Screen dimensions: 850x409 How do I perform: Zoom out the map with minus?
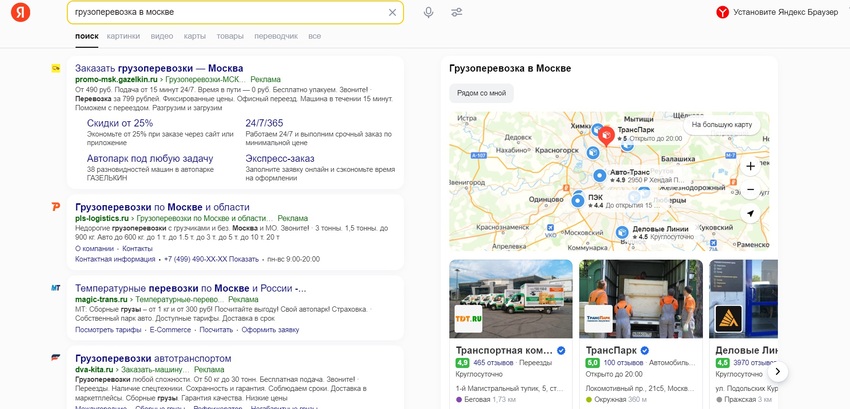pos(750,190)
